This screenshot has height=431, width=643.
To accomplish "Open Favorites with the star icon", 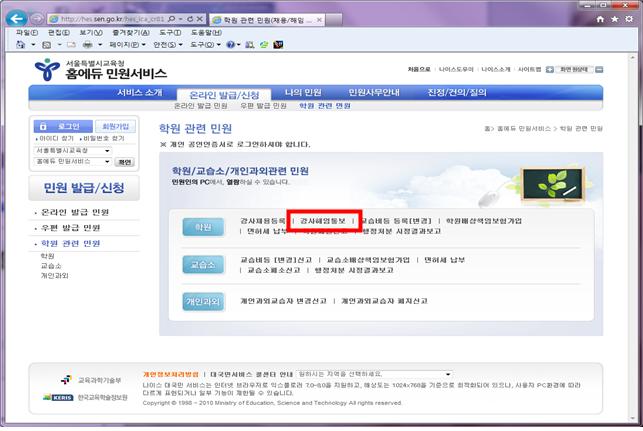I will click(x=614, y=19).
